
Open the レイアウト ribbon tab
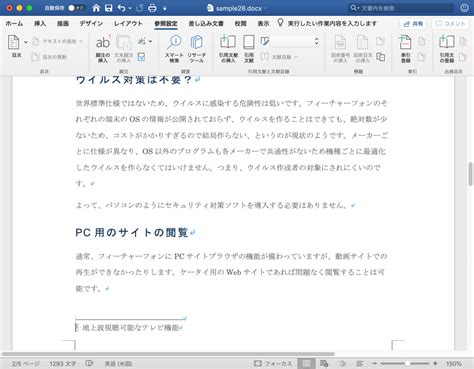click(128, 23)
